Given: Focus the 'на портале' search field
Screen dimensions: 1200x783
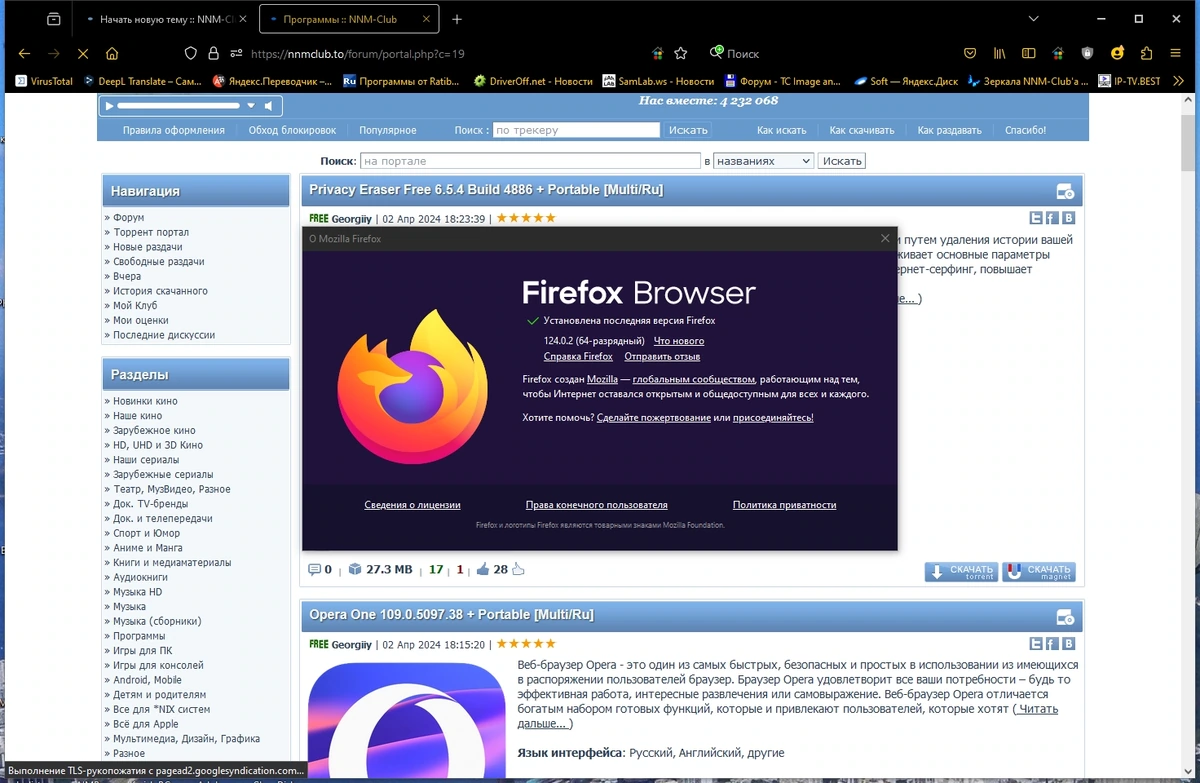Looking at the screenshot, I should pyautogui.click(x=530, y=160).
